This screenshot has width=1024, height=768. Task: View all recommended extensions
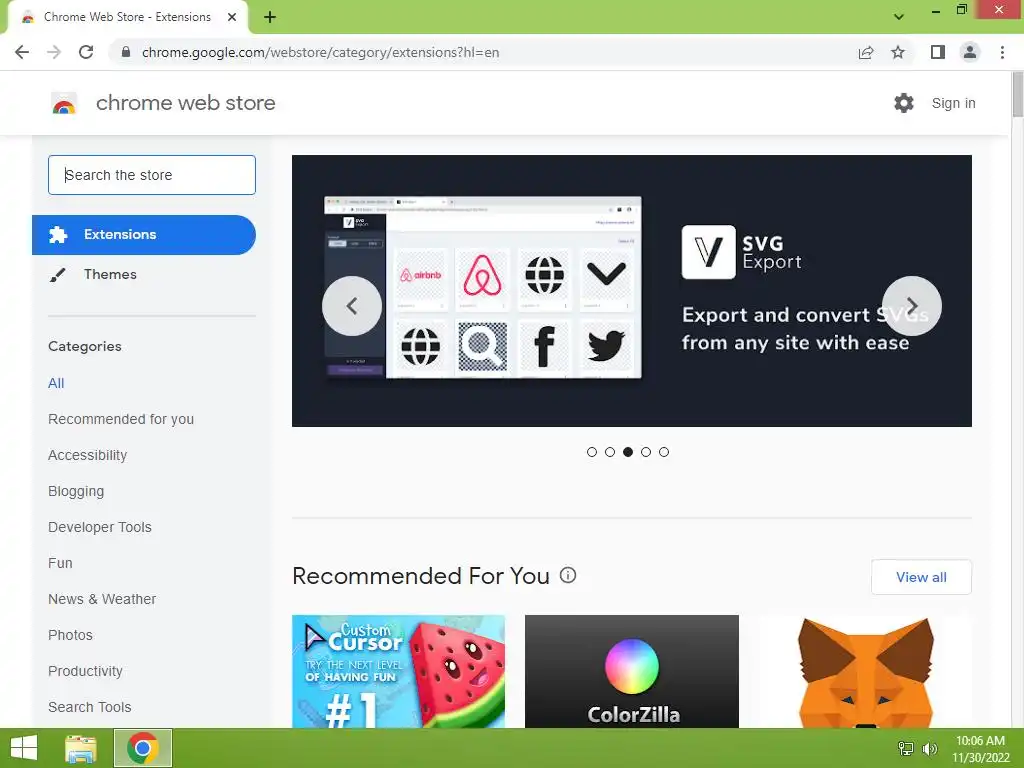tap(921, 577)
